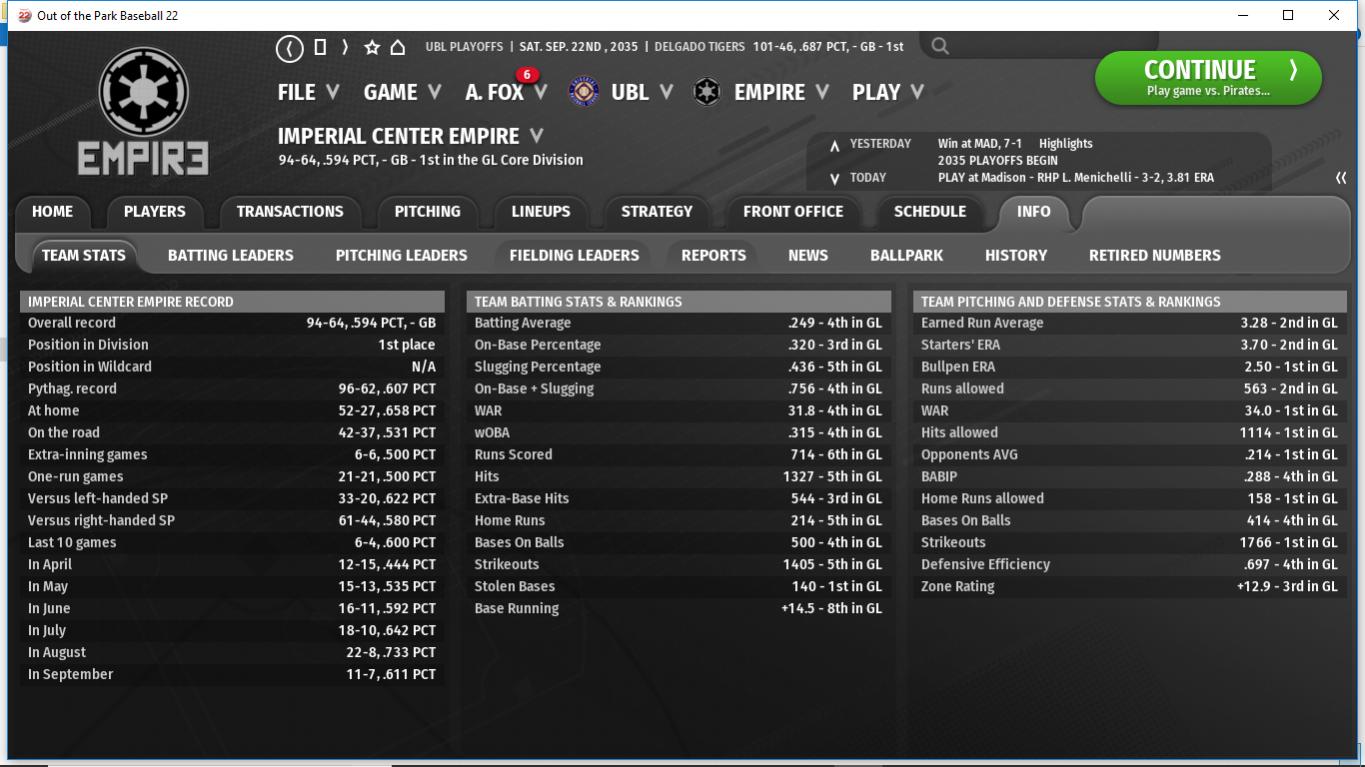Image resolution: width=1365 pixels, height=767 pixels.
Task: Click the search magnifier icon
Action: 940,46
